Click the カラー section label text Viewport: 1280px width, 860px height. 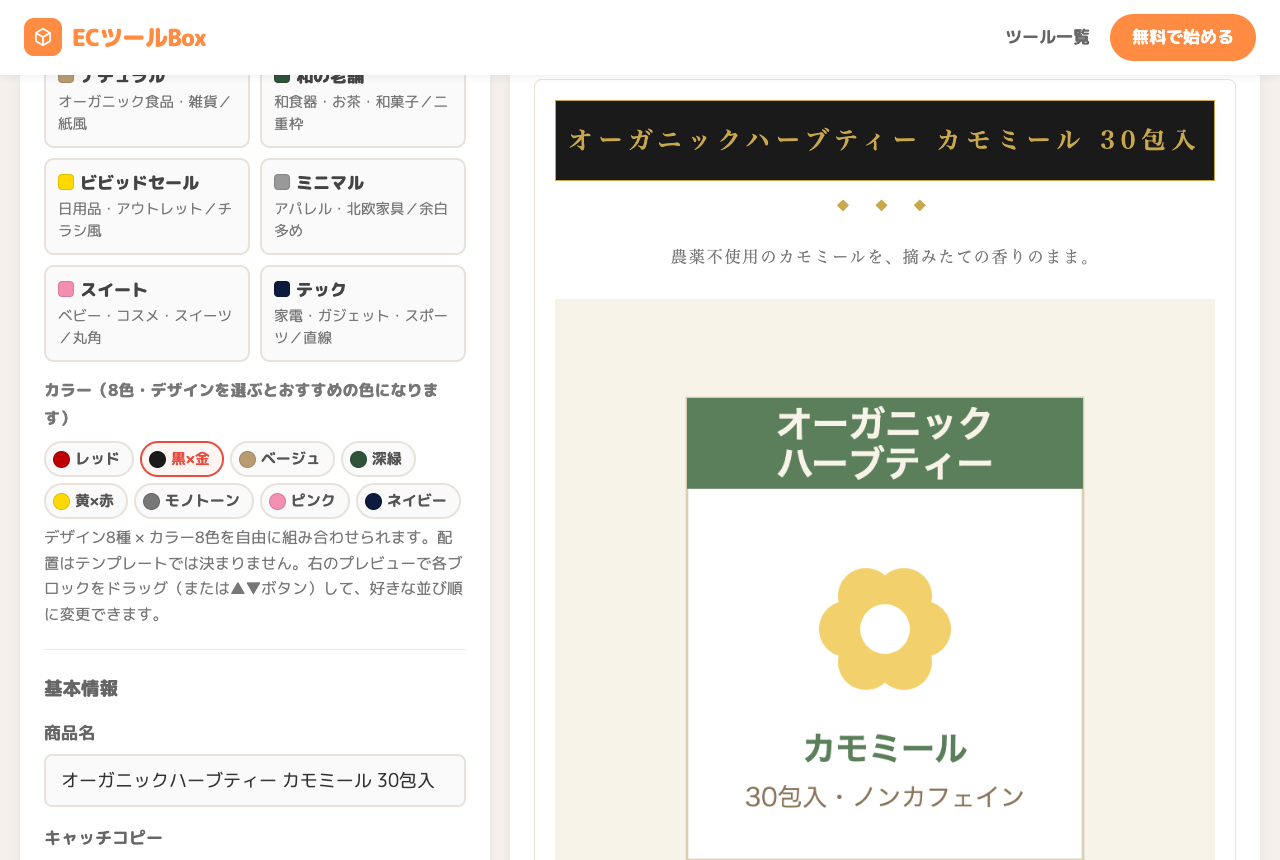coord(241,403)
